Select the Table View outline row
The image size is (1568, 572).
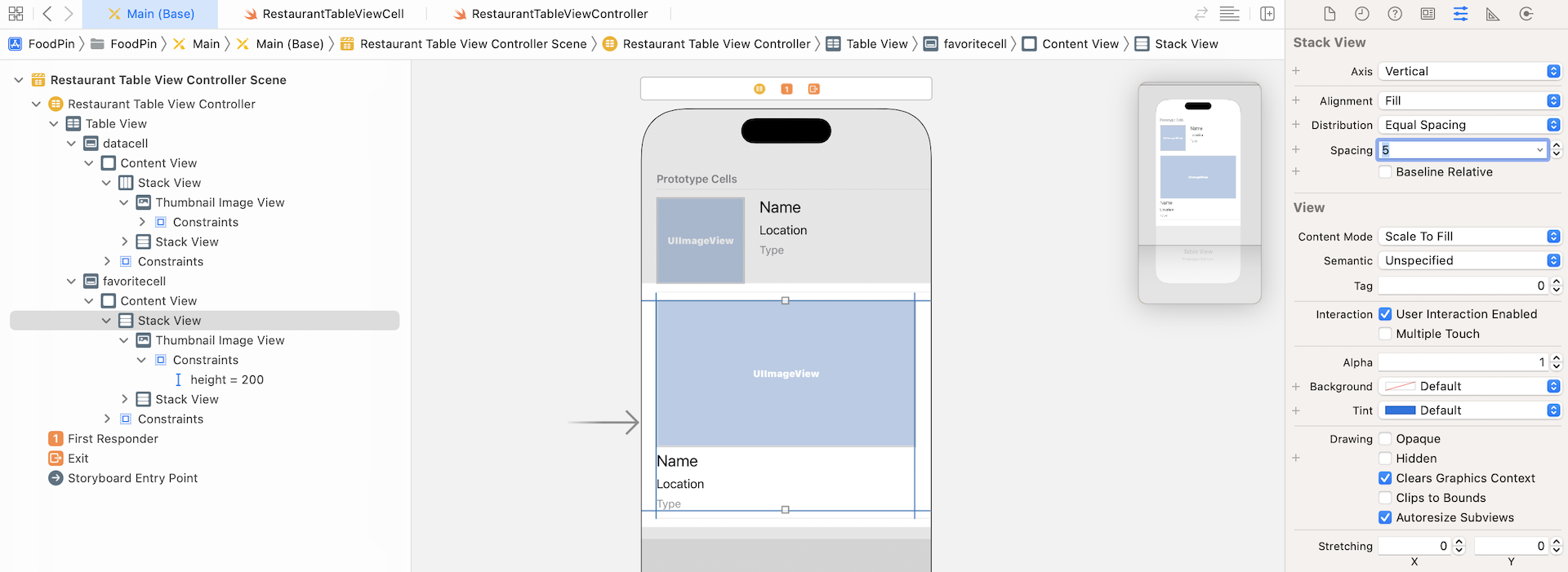[116, 124]
